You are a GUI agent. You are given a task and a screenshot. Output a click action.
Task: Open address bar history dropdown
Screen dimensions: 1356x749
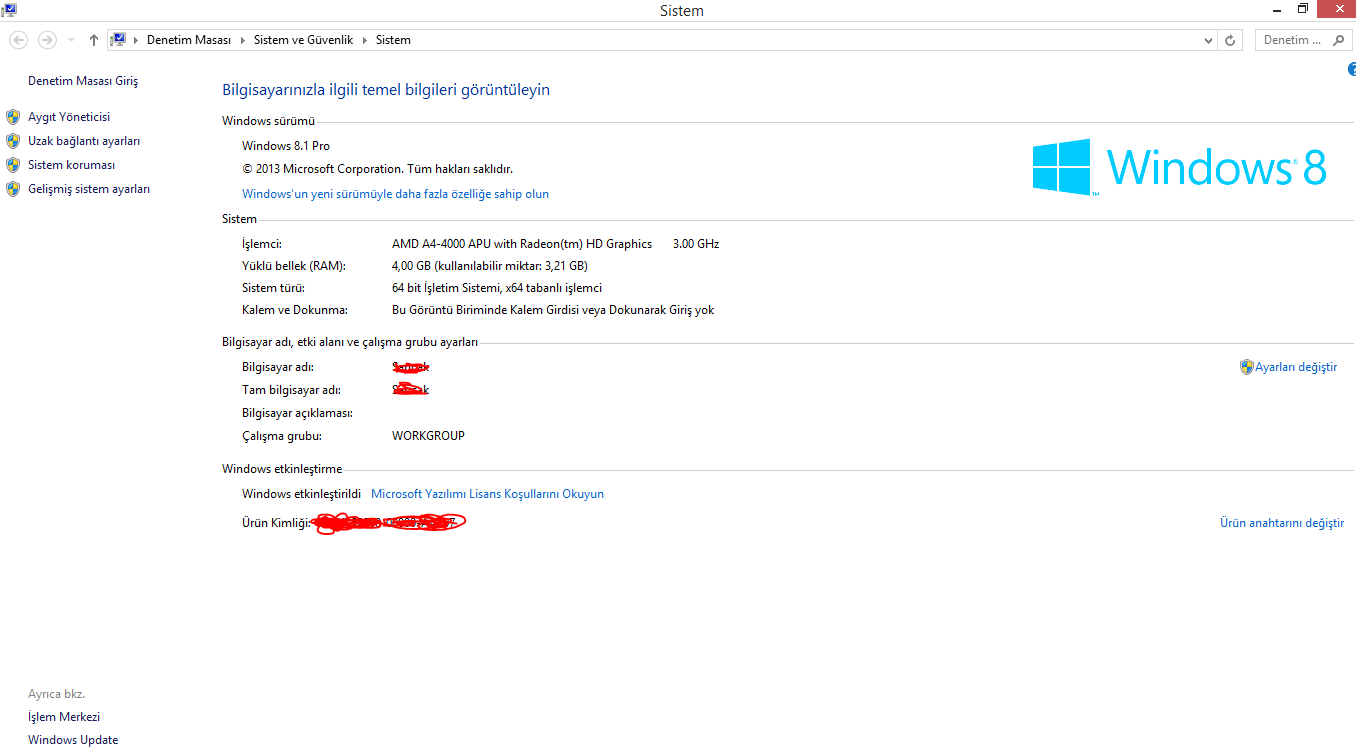click(x=1209, y=40)
